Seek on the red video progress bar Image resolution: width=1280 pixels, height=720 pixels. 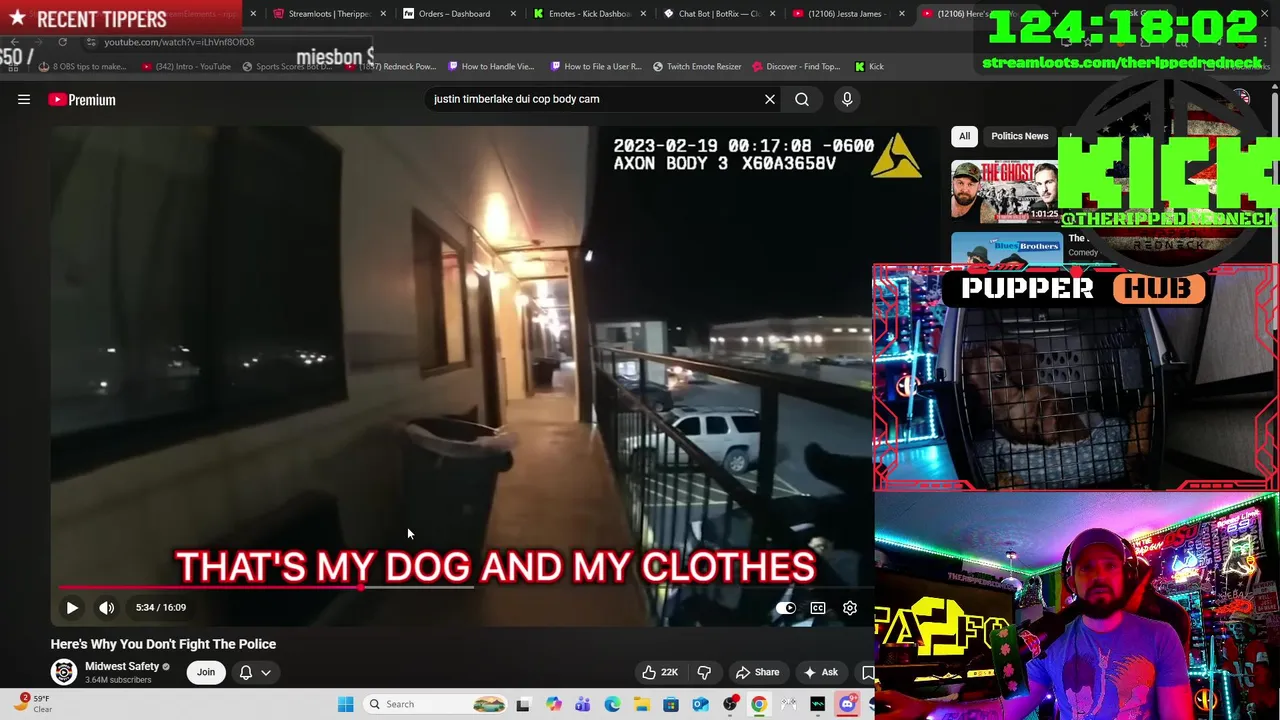tap(465, 588)
